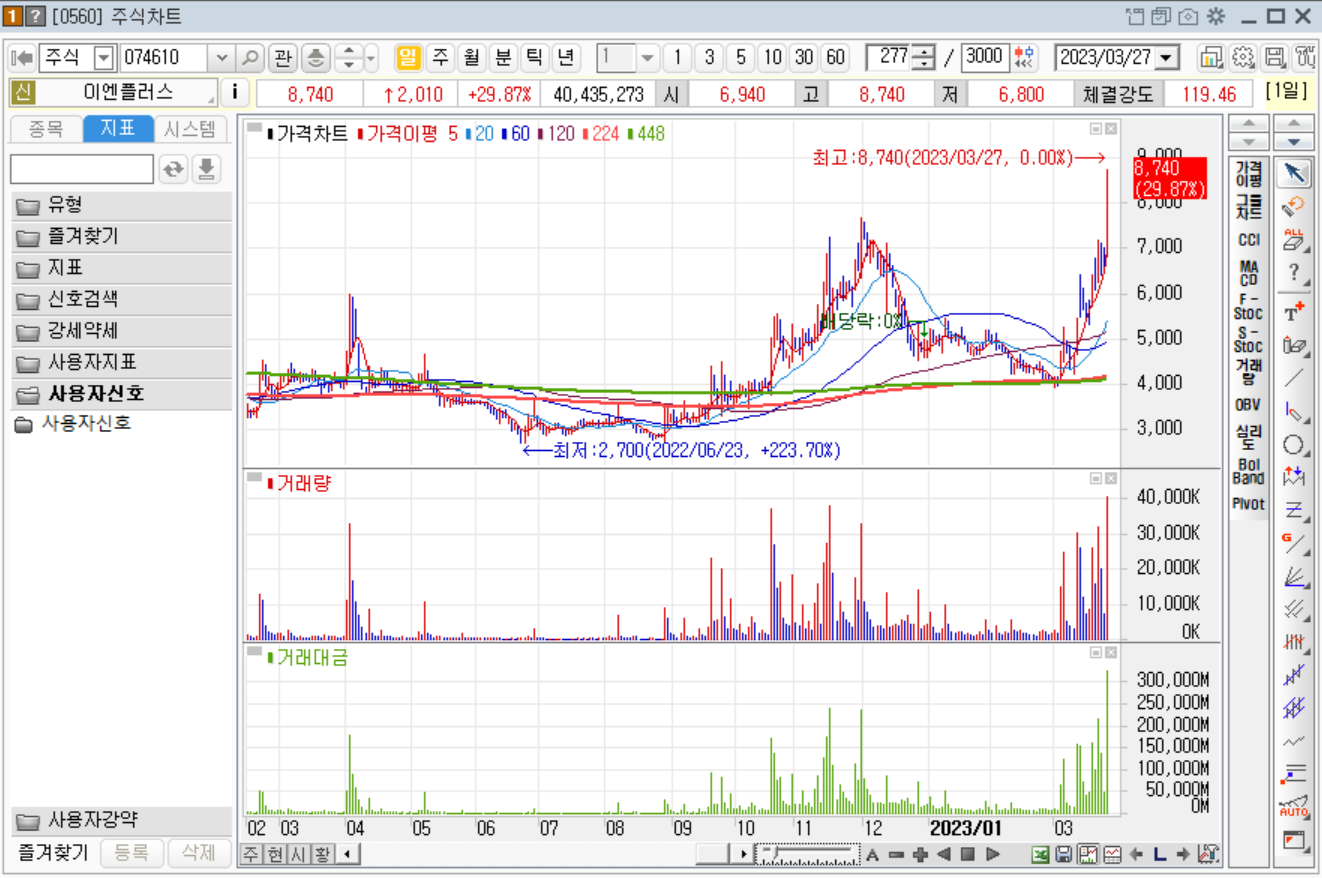Open the help question-mark tool
The height and width of the screenshot is (878, 1322).
(x=1295, y=272)
